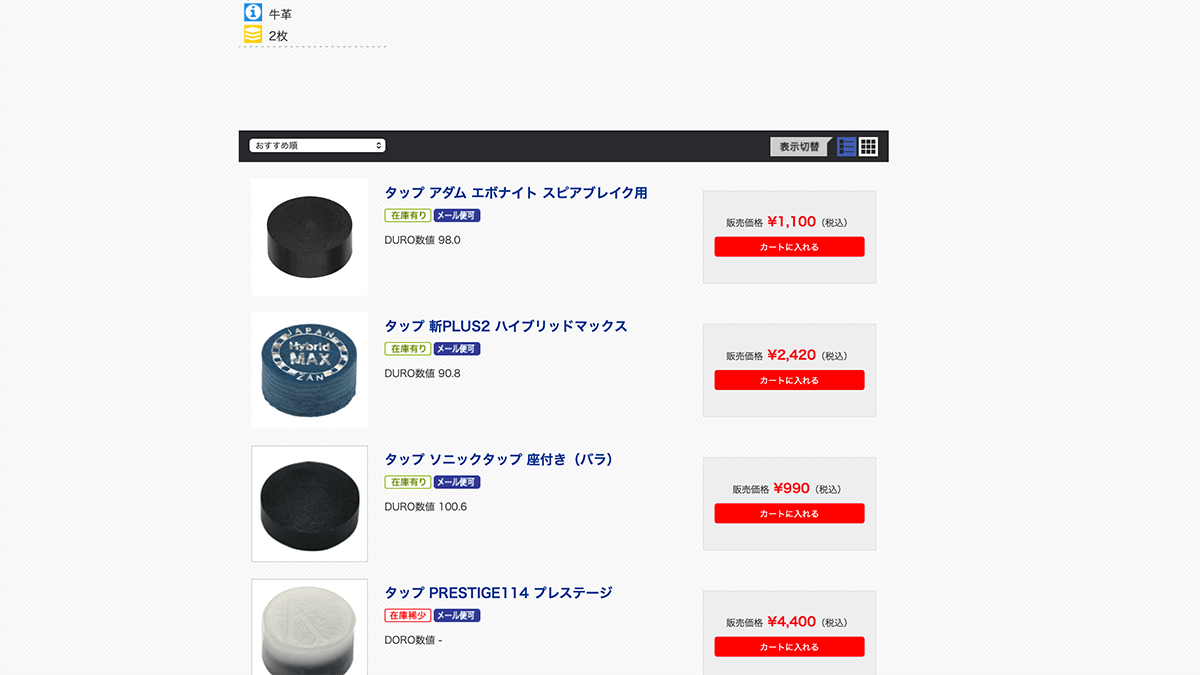Image resolution: width=1200 pixels, height=675 pixels.
Task: Click the blue info icon beside 牛革
Action: [x=254, y=13]
